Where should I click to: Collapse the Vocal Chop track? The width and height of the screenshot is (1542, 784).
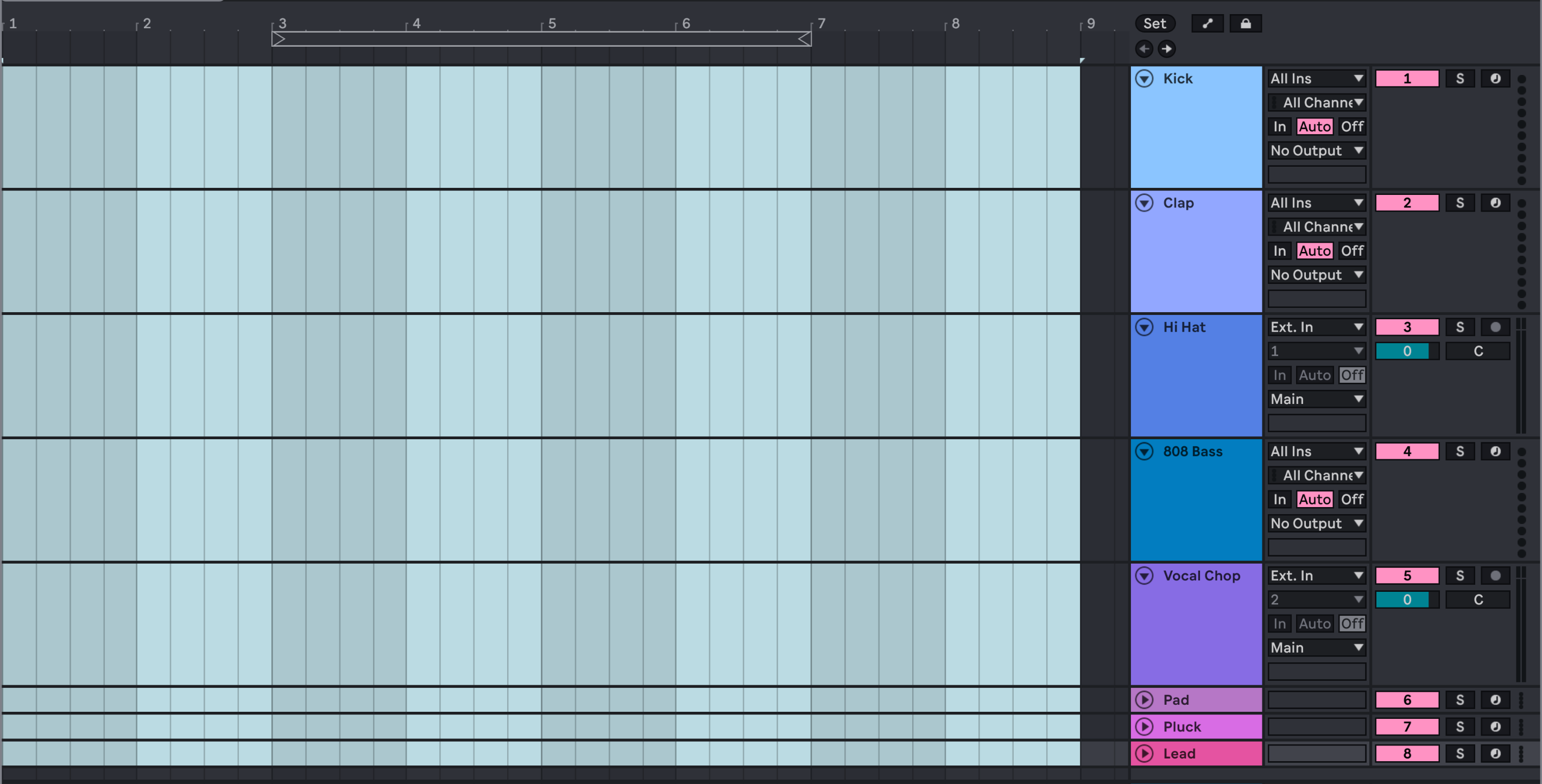click(1144, 576)
